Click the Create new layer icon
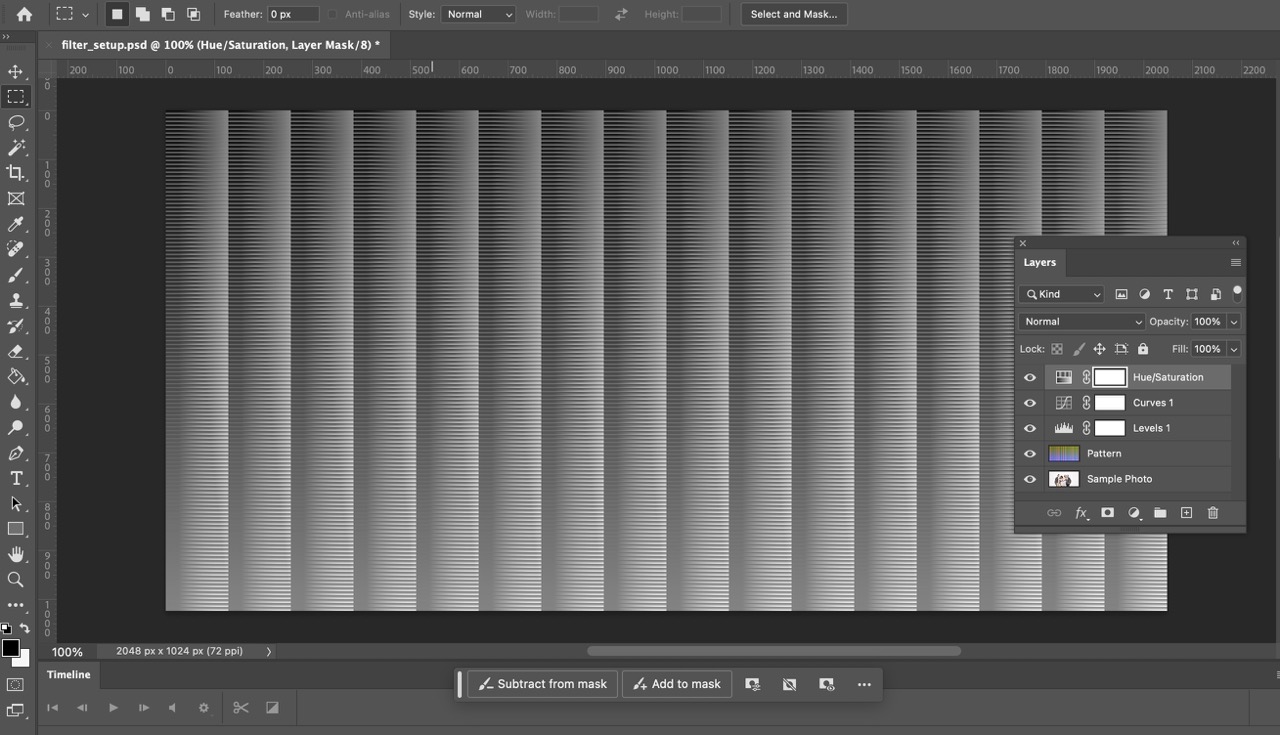The width and height of the screenshot is (1280, 735). coord(1186,513)
